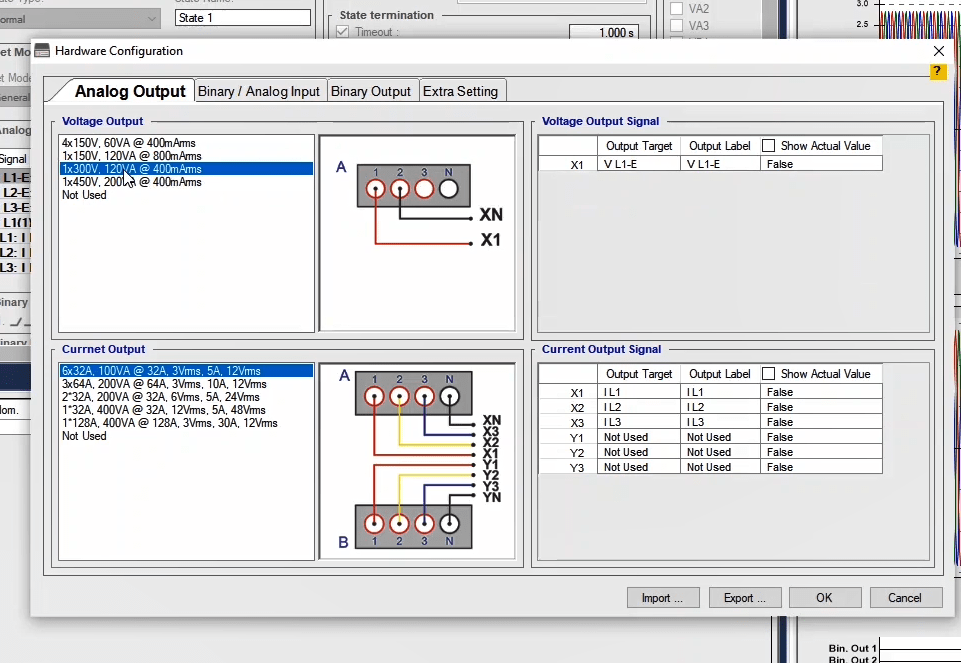Select Not Used in the Currnet Output list

pyautogui.click(x=187, y=436)
